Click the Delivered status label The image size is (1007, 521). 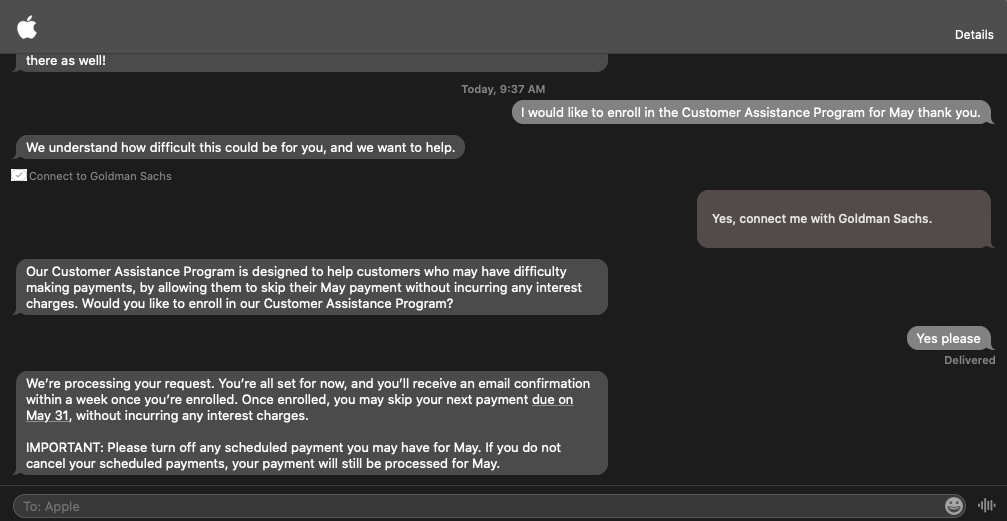coord(970,360)
